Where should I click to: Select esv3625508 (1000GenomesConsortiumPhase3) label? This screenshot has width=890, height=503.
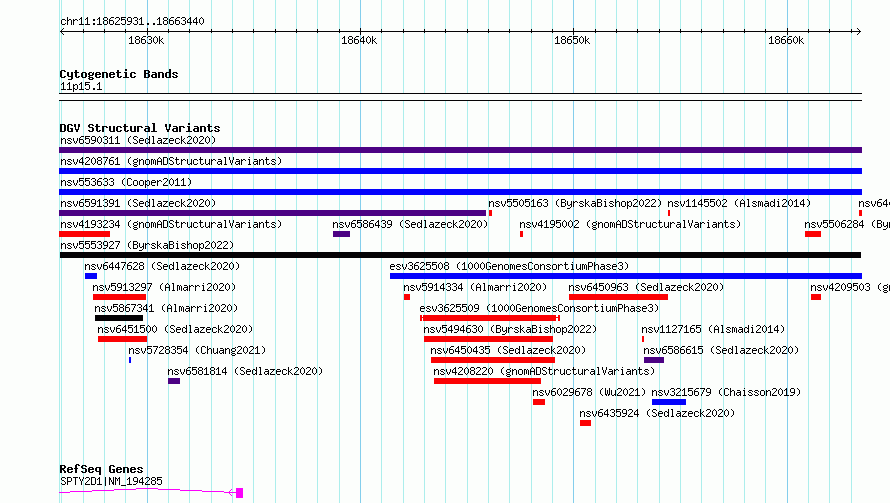coord(509,266)
